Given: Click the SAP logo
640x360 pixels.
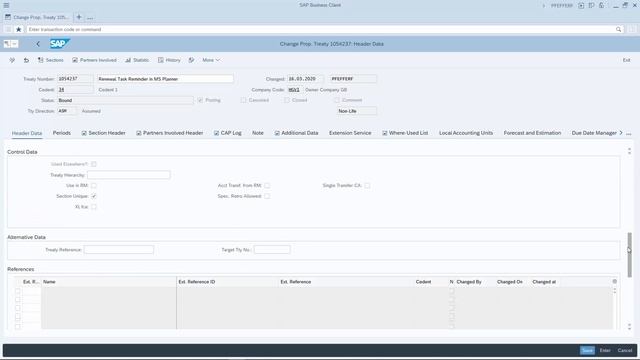Looking at the screenshot, I should 60,44.
